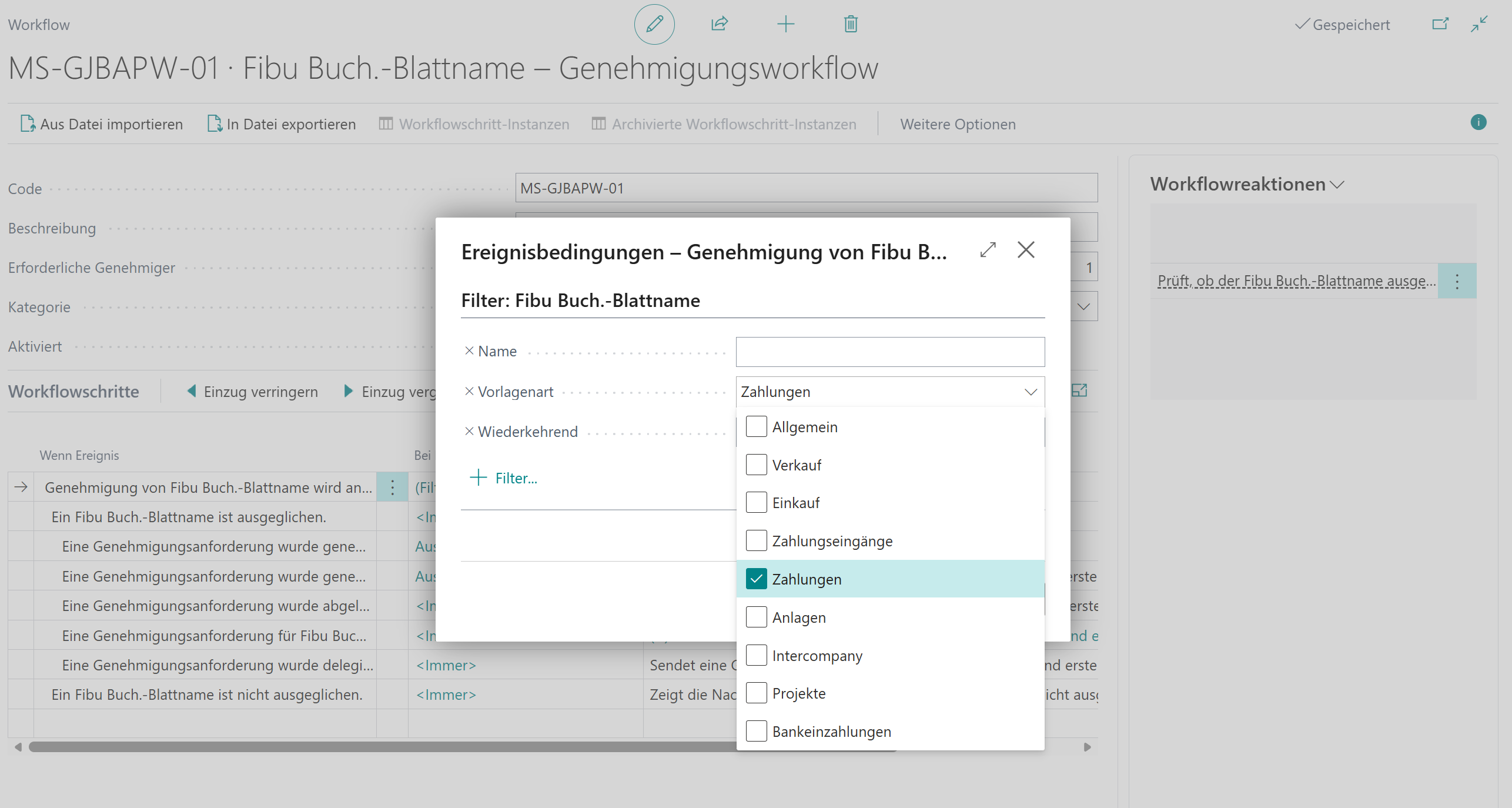Check the Einkauf checkbox
The height and width of the screenshot is (808, 1512).
click(x=756, y=503)
